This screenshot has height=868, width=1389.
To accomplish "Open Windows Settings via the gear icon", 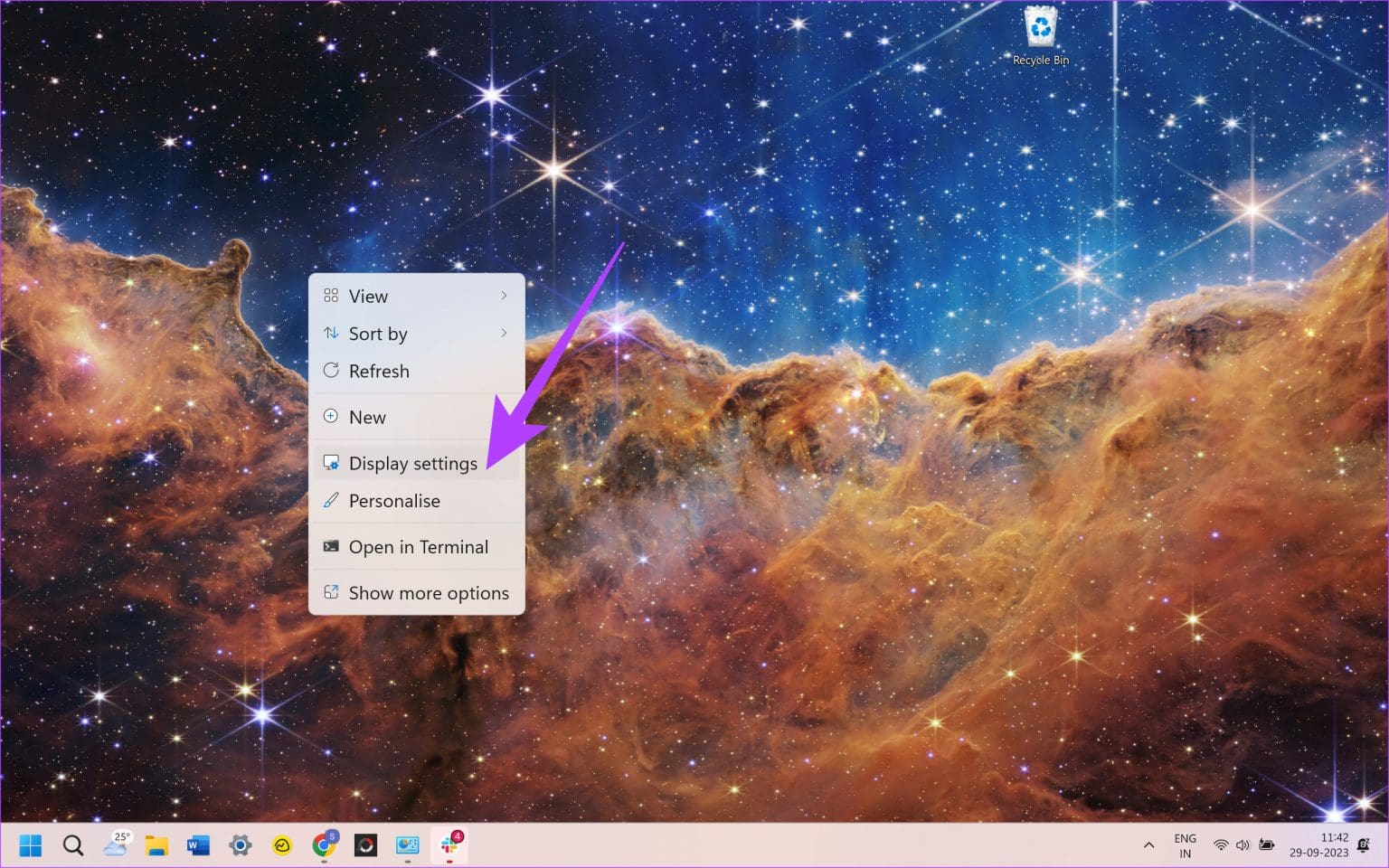I will 240,846.
